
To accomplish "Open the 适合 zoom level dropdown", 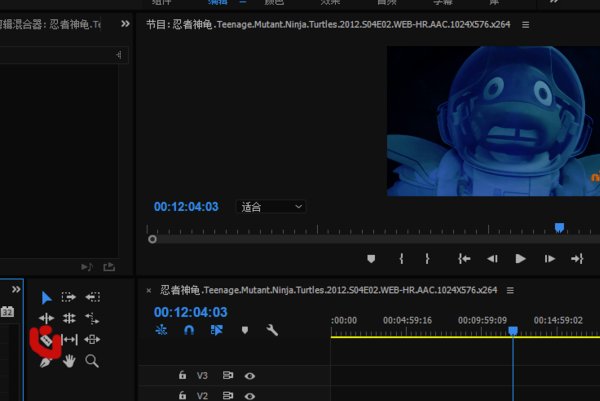I will coord(271,207).
